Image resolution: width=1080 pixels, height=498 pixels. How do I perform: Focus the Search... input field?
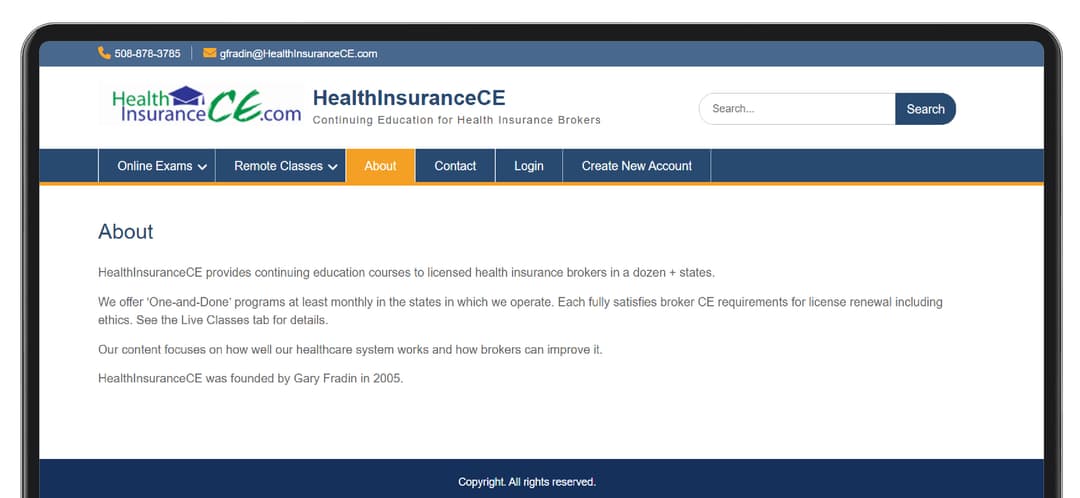(798, 109)
